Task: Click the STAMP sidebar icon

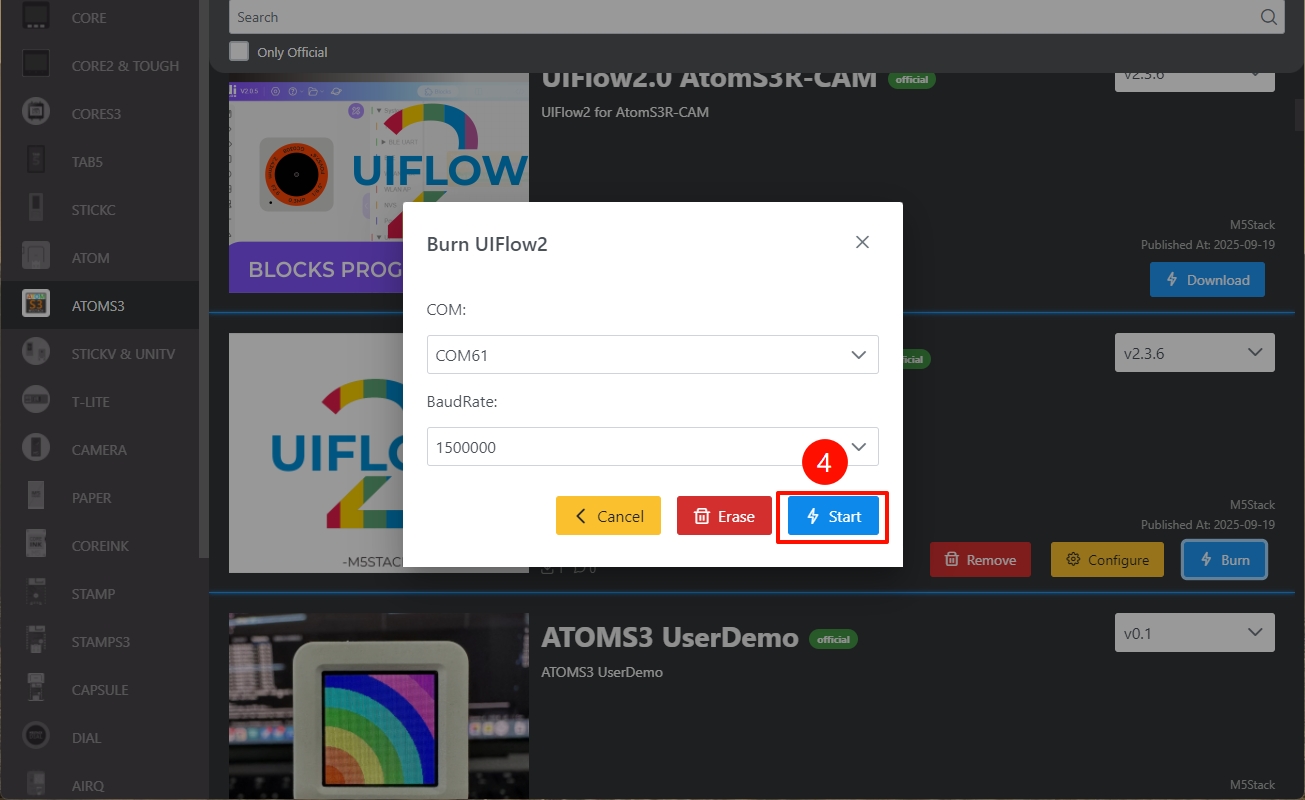Action: [36, 593]
